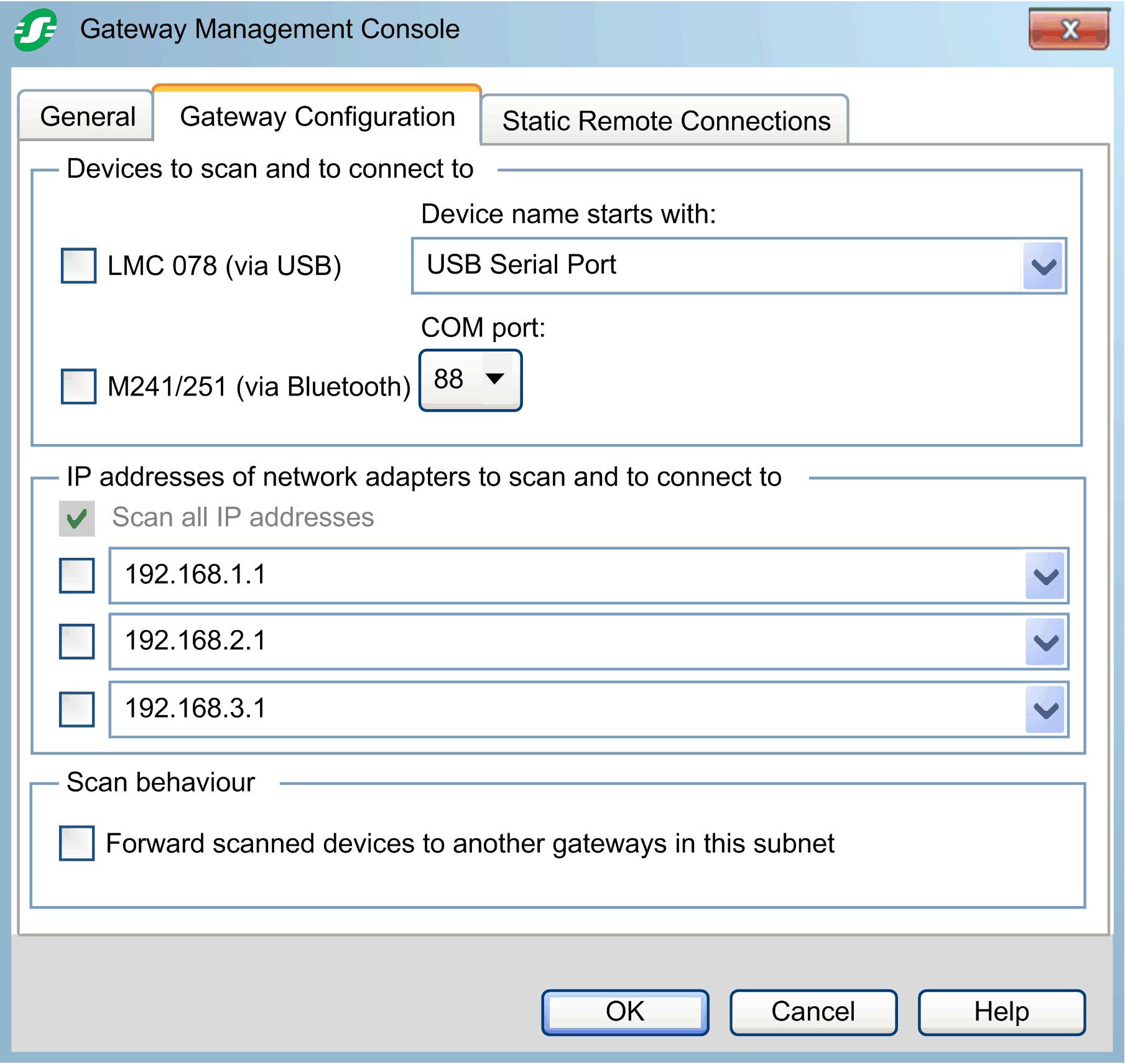Open Help for this dialog
Image resolution: width=1125 pixels, height=1064 pixels.
point(1001,1011)
